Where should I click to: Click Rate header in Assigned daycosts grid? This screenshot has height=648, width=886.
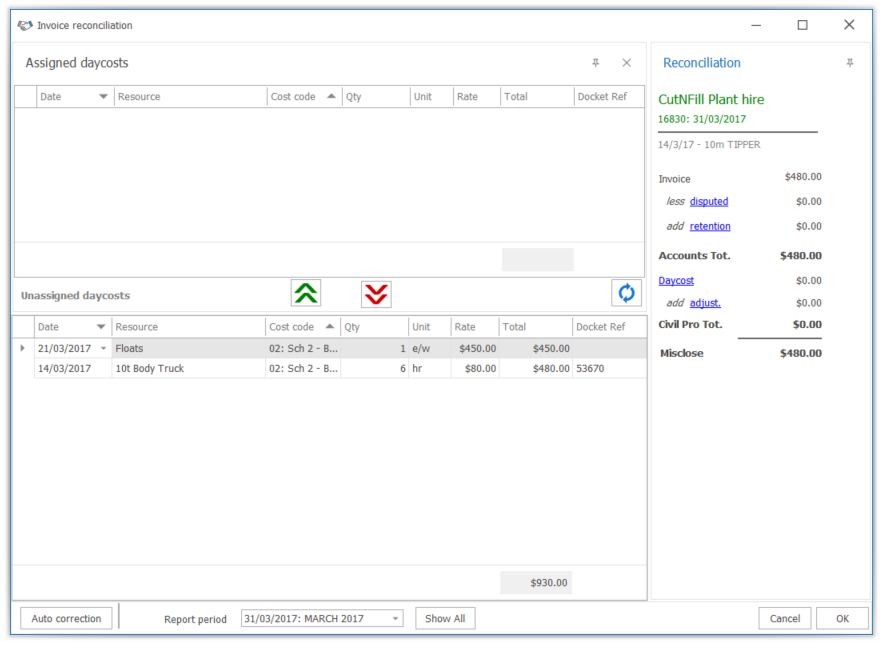[477, 97]
